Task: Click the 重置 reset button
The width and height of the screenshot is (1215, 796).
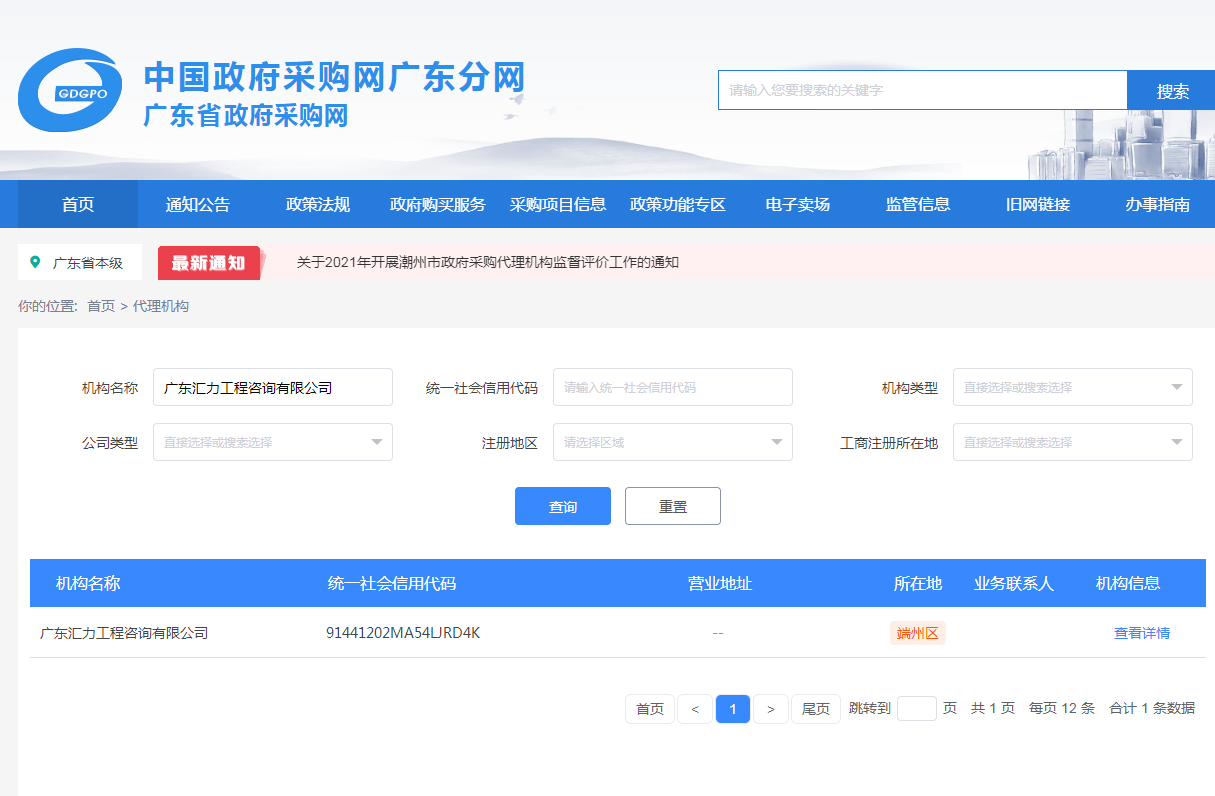Action: 672,505
